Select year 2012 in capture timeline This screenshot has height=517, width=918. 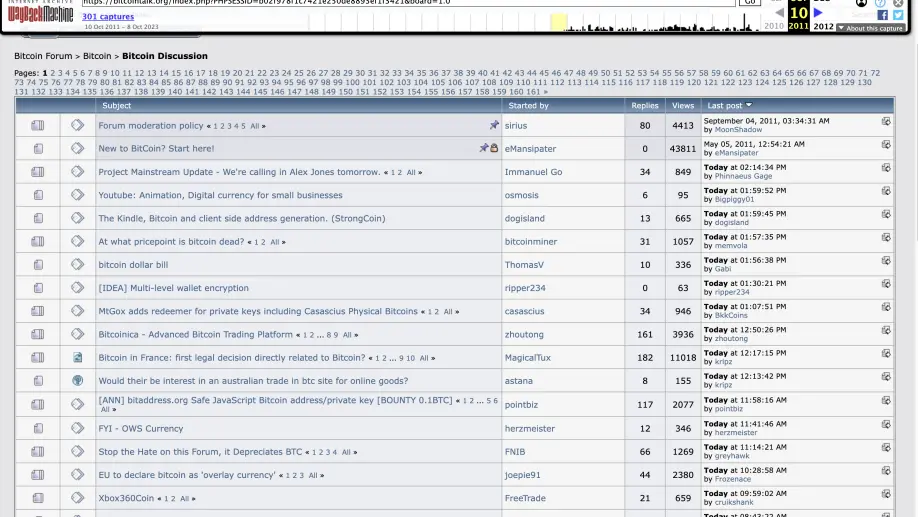pos(823,26)
